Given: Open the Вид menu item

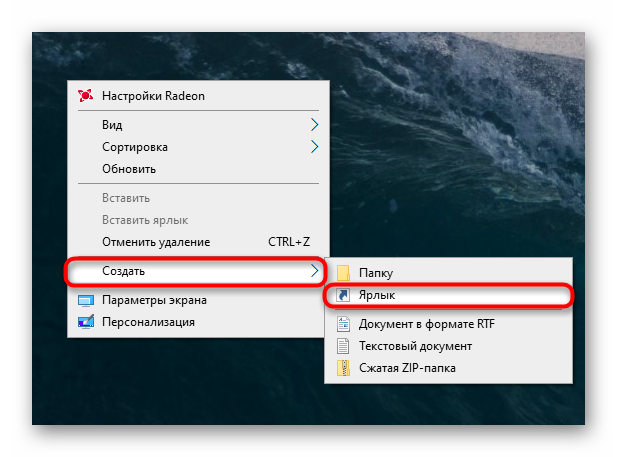Looking at the screenshot, I should point(199,125).
